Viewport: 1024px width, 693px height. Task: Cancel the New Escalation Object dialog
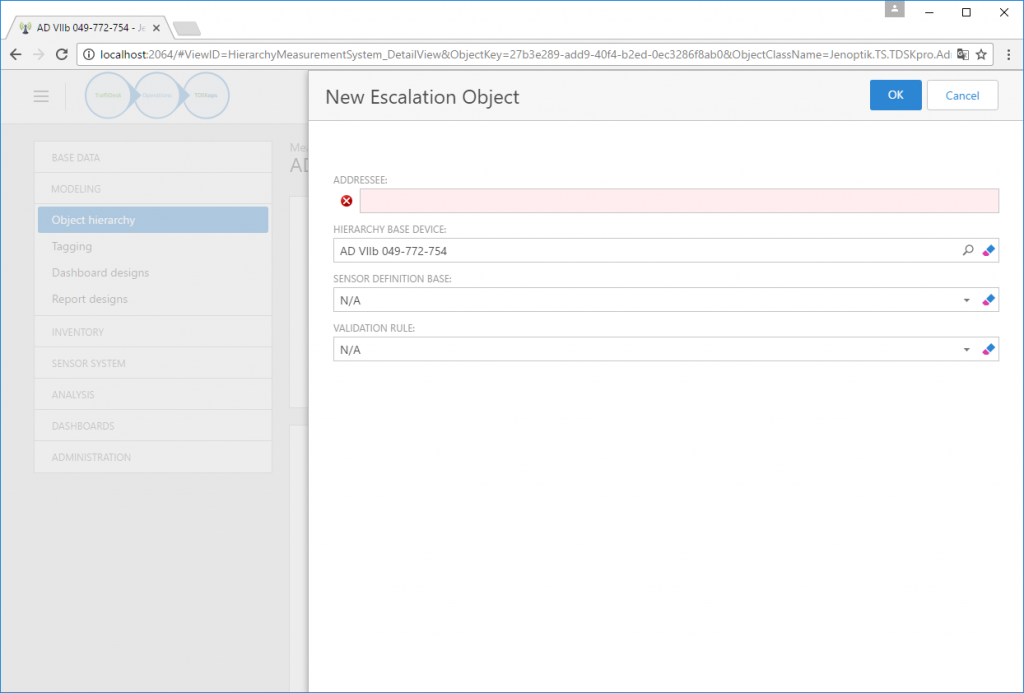962,94
